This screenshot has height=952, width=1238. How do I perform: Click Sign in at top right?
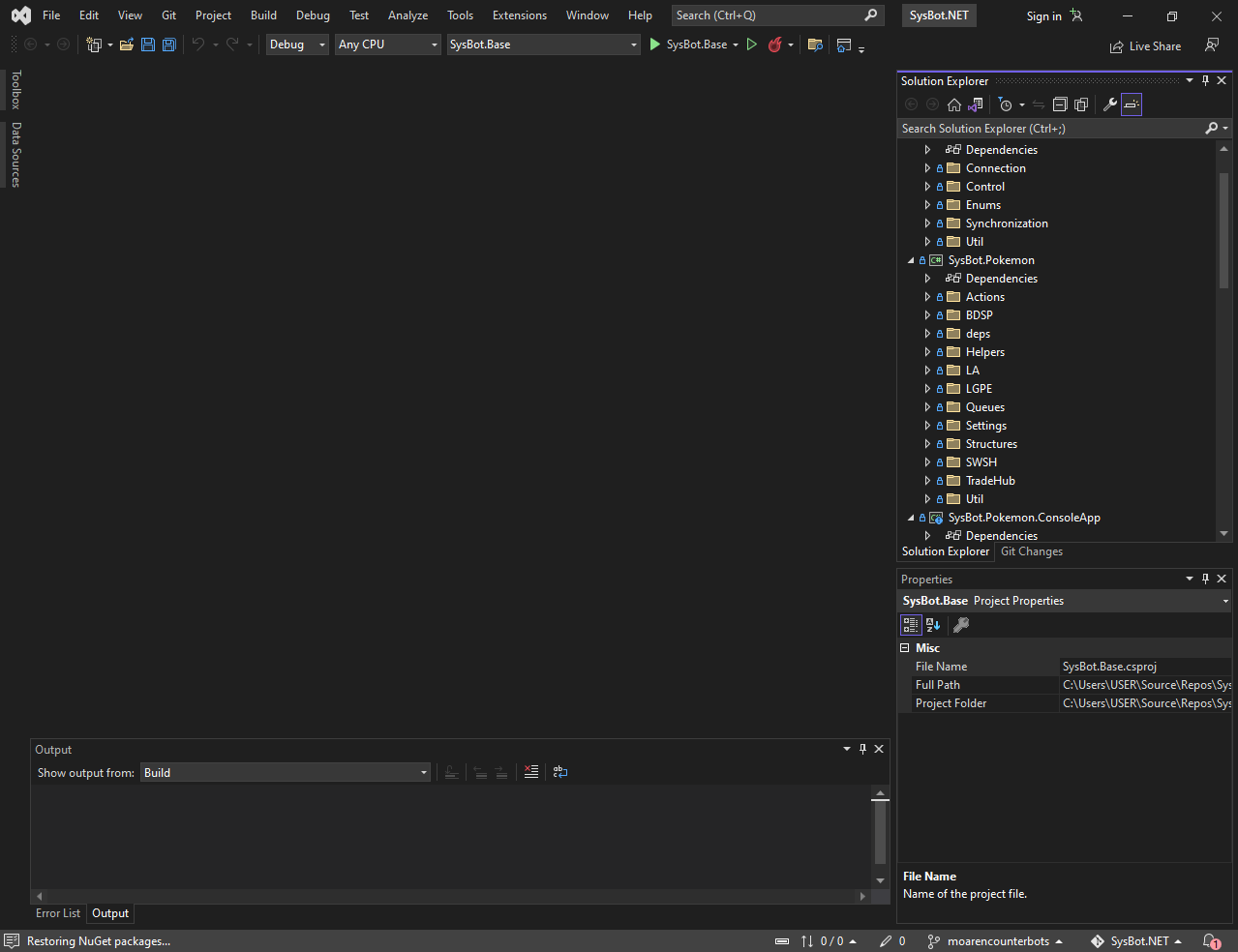(x=1054, y=16)
